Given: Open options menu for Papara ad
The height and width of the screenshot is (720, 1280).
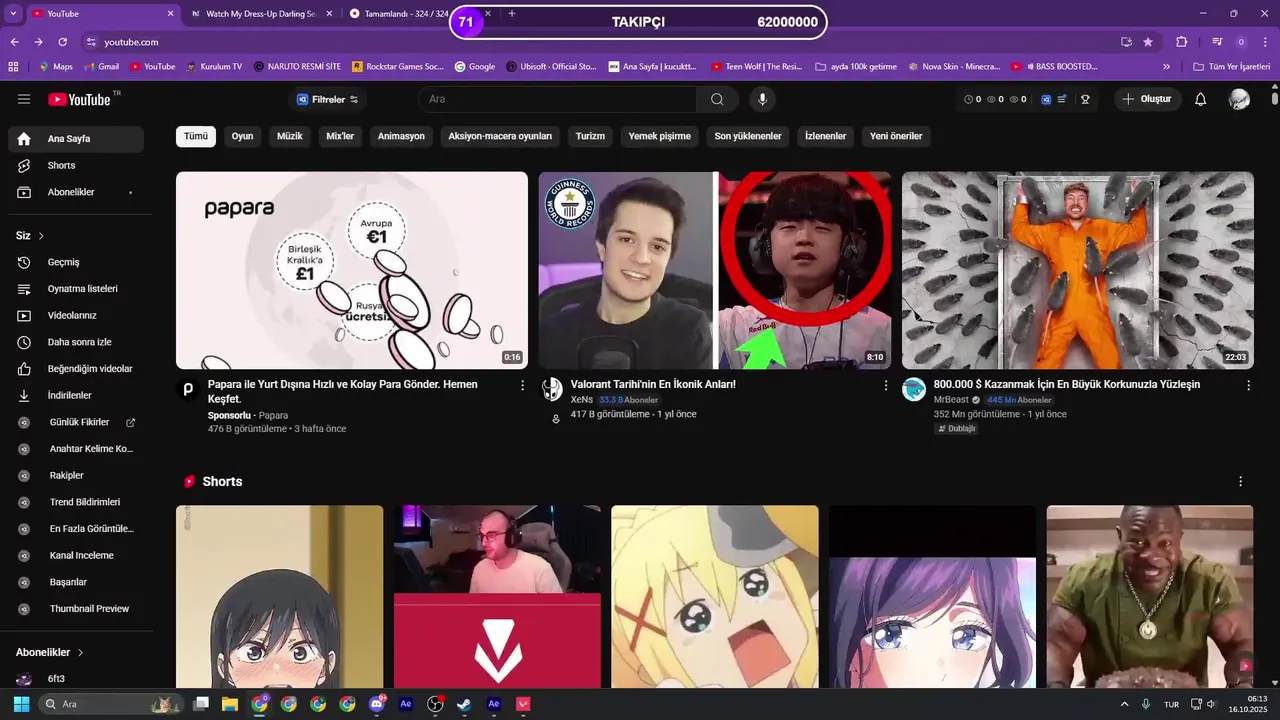Looking at the screenshot, I should 522,385.
